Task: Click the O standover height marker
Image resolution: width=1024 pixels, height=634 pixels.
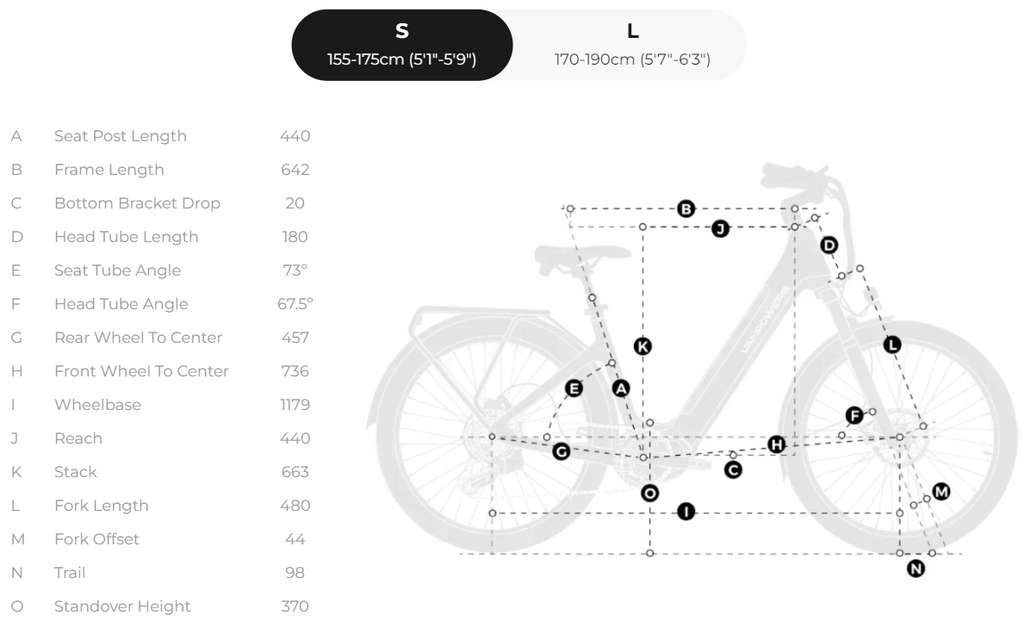Action: point(649,494)
